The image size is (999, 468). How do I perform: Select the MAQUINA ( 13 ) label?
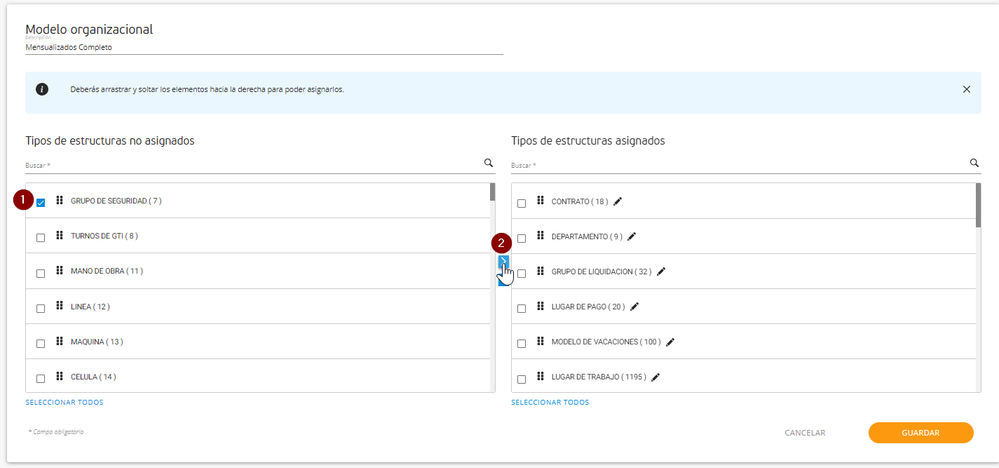pyautogui.click(x=97, y=341)
